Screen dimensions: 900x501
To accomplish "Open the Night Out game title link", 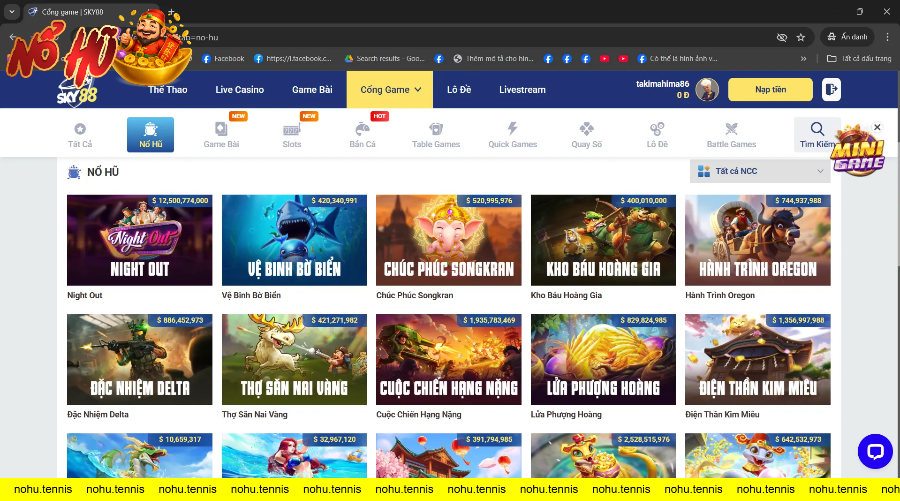I will [x=85, y=296].
